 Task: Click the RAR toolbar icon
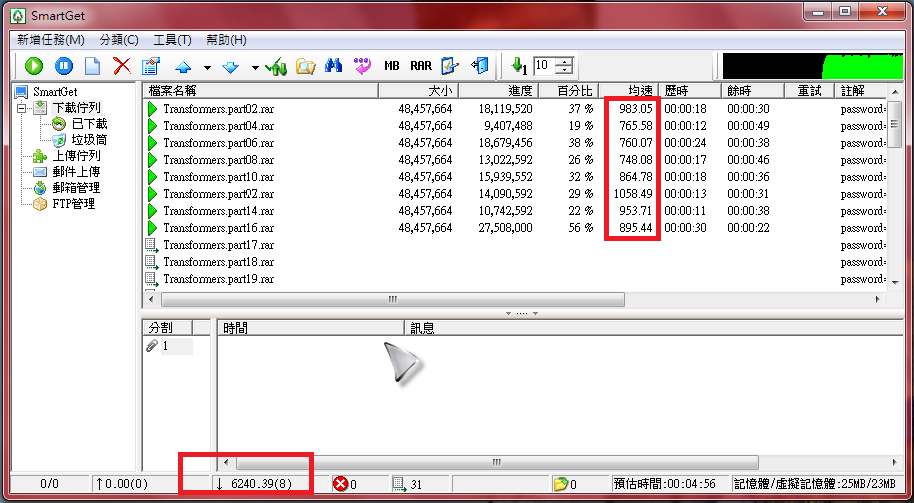(x=421, y=66)
